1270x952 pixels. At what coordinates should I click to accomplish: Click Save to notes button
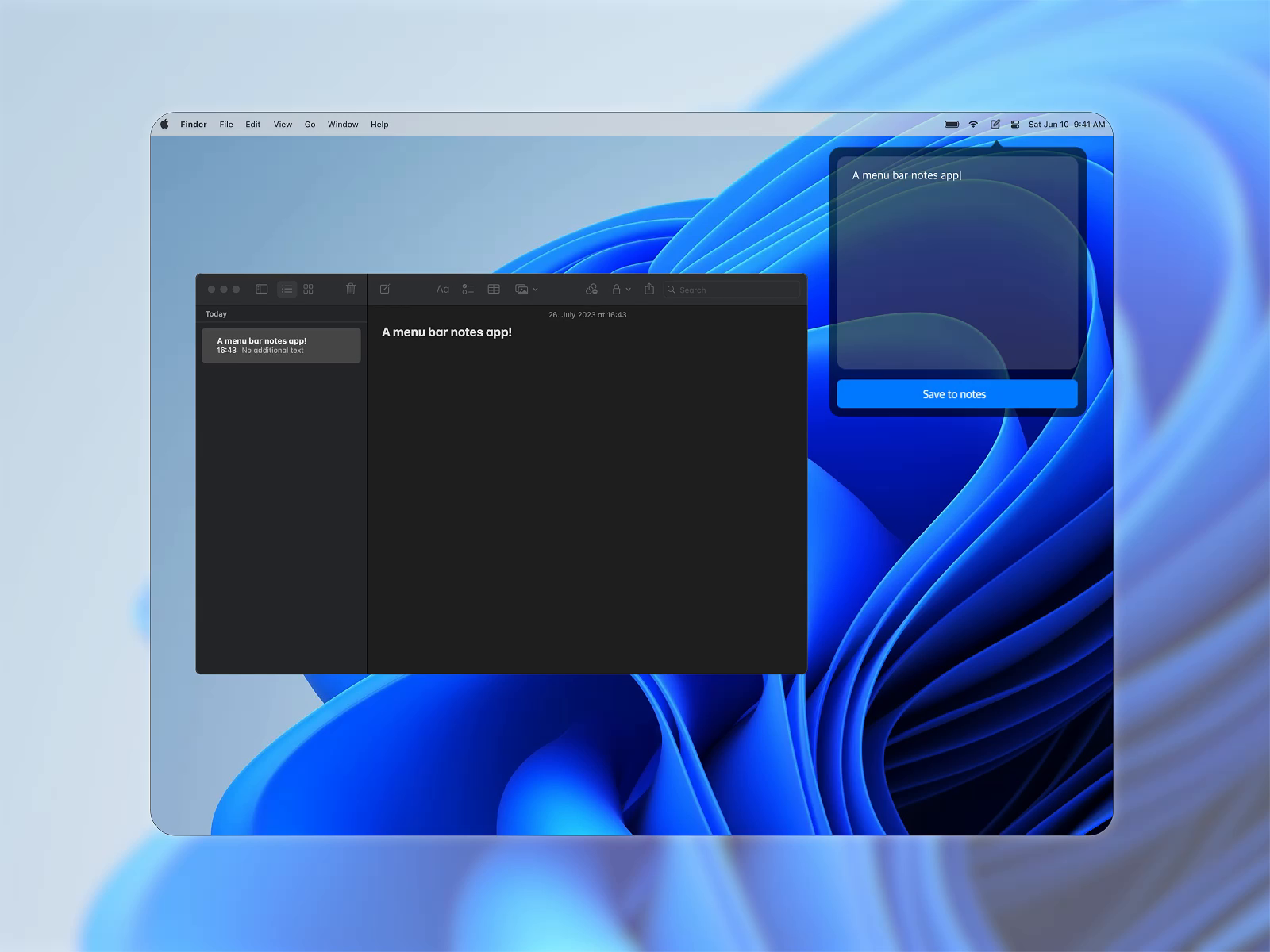[x=957, y=394]
